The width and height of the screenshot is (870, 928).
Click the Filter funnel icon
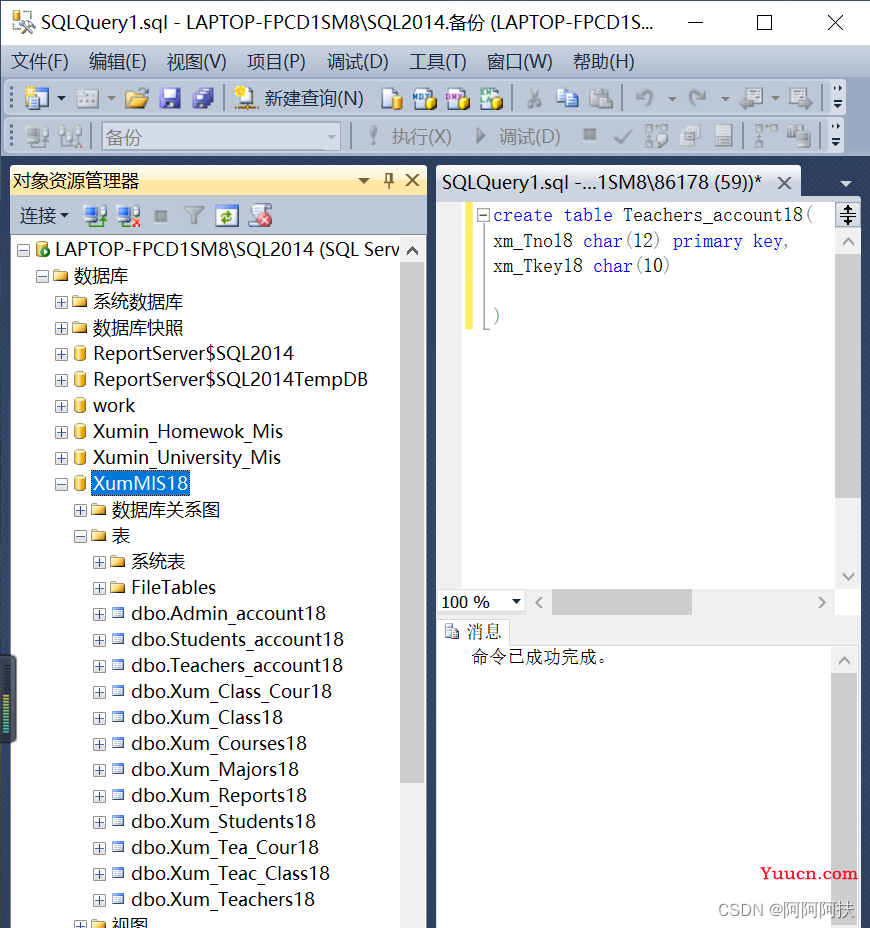(x=194, y=215)
